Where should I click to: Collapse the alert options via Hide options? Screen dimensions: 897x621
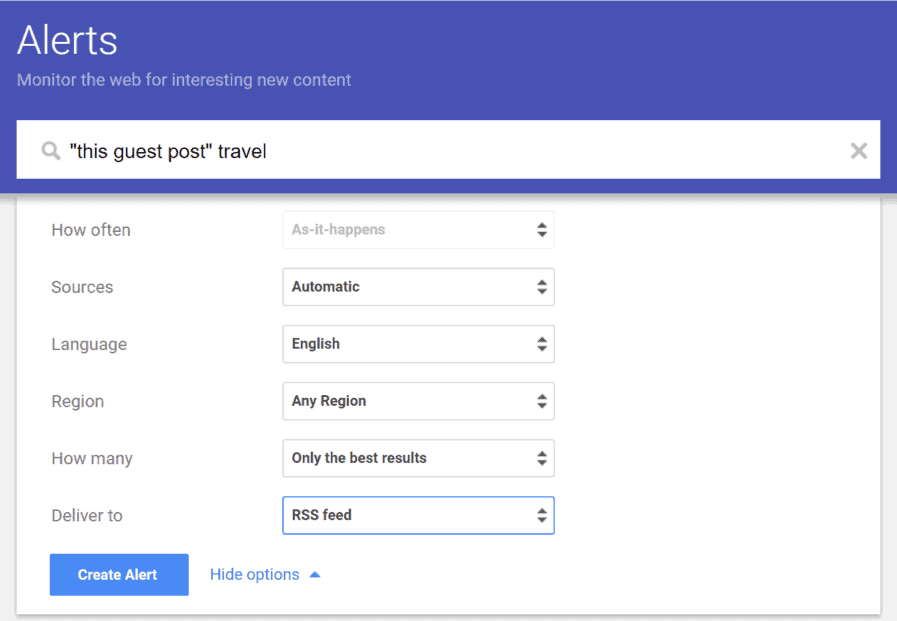[x=254, y=574]
